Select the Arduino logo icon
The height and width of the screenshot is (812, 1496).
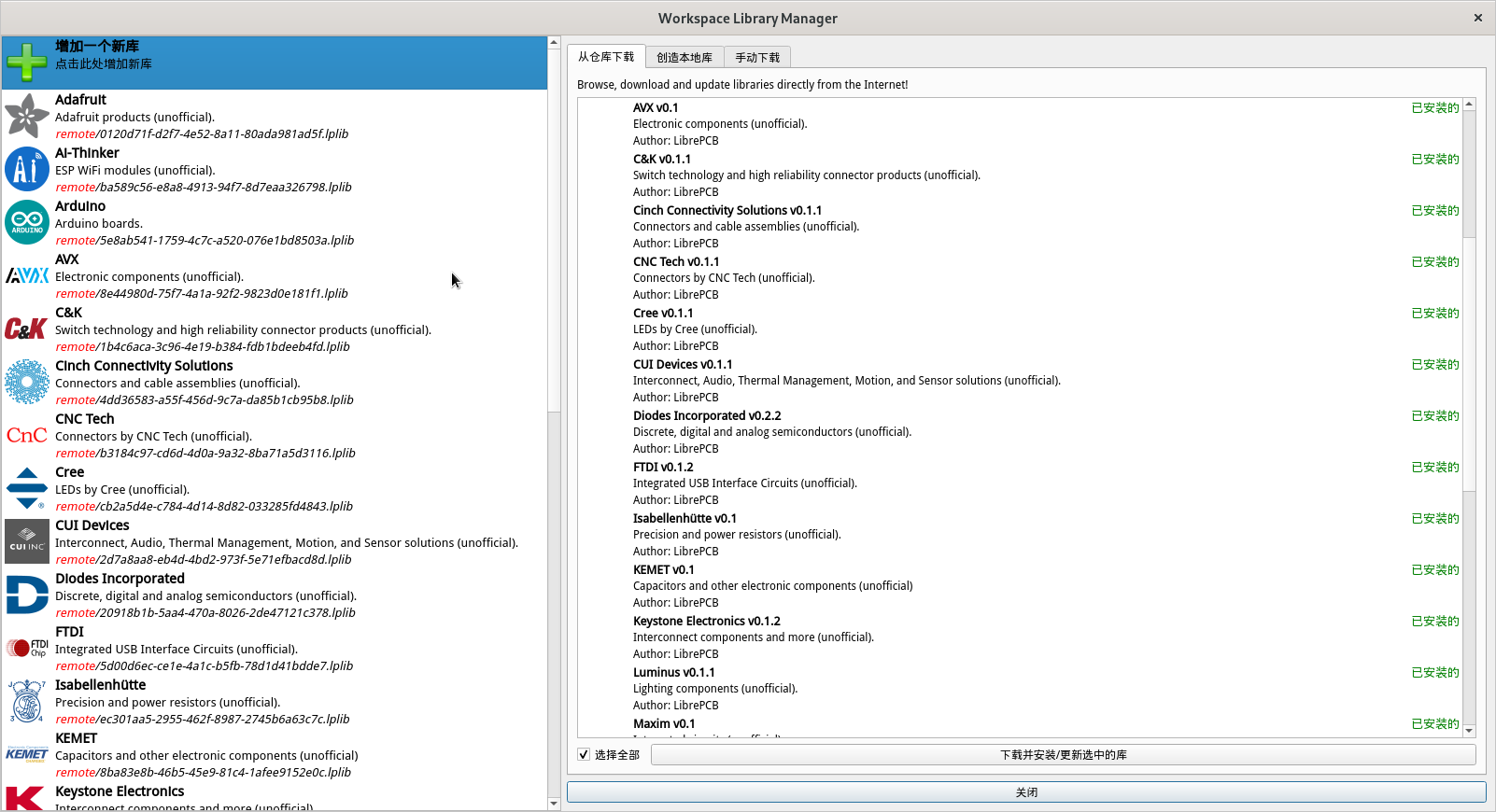pyautogui.click(x=26, y=222)
